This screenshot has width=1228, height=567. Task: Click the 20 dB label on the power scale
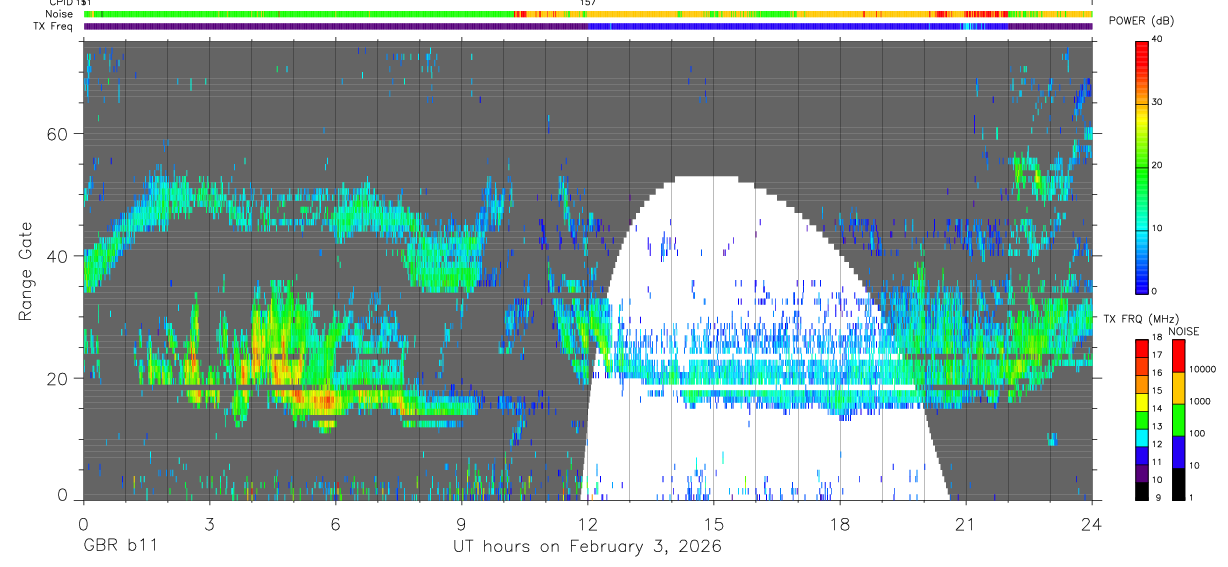pos(1159,165)
